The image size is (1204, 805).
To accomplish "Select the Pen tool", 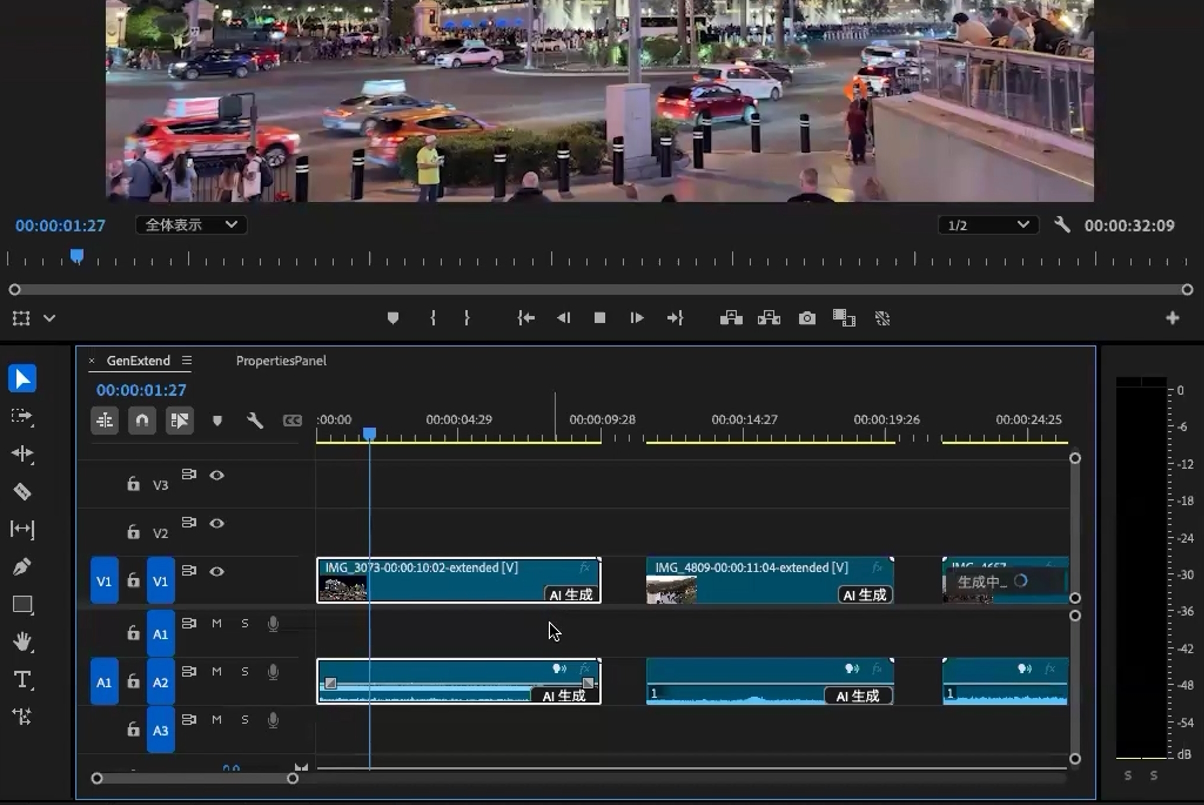I will [22, 567].
